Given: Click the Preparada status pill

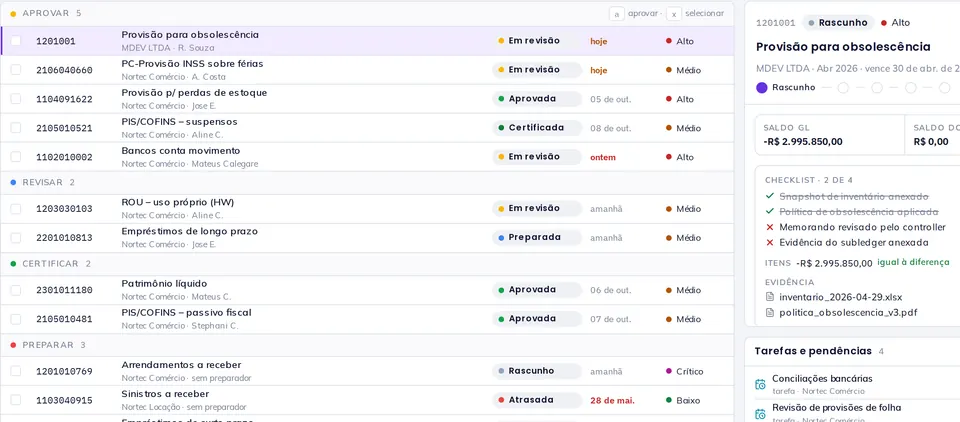Looking at the screenshot, I should [536, 238].
